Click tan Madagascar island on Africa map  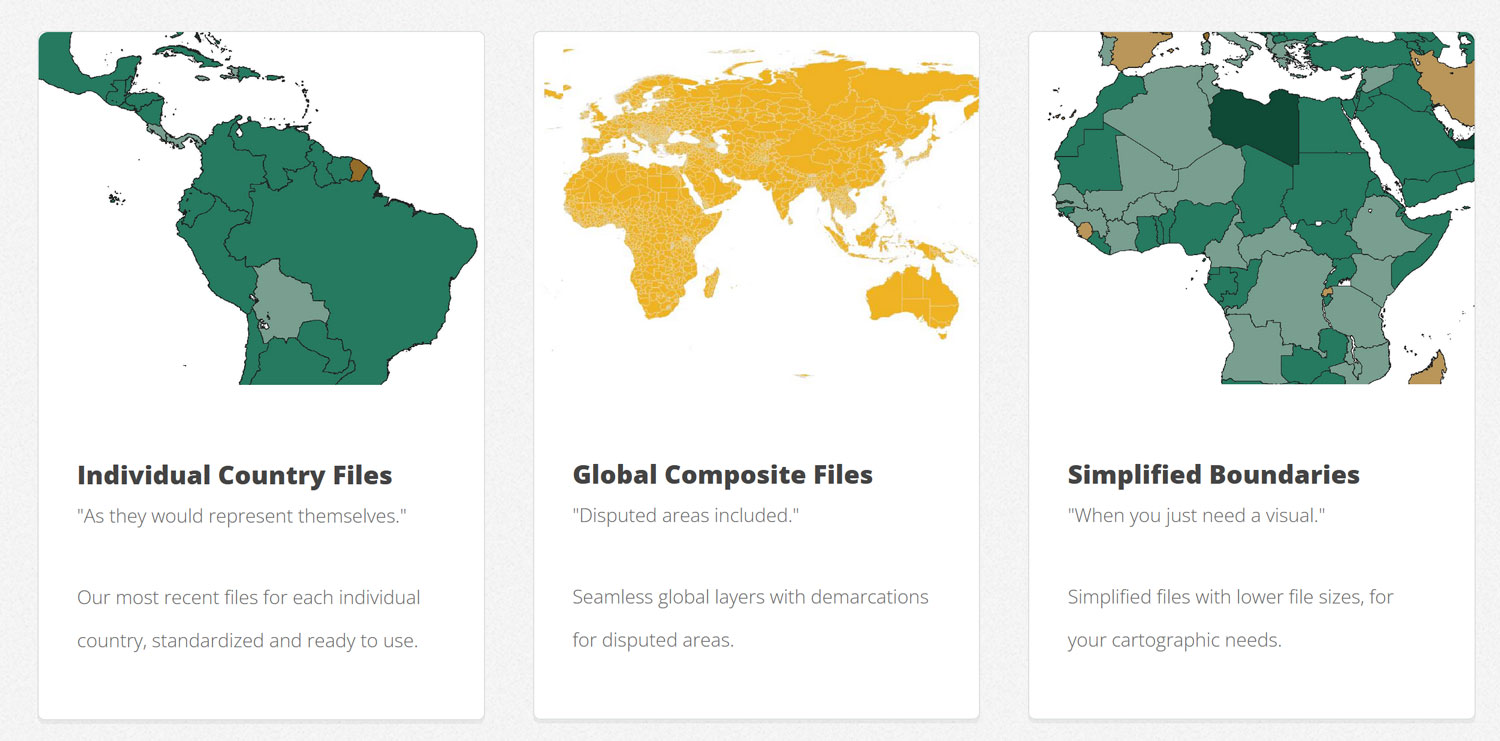click(1428, 370)
